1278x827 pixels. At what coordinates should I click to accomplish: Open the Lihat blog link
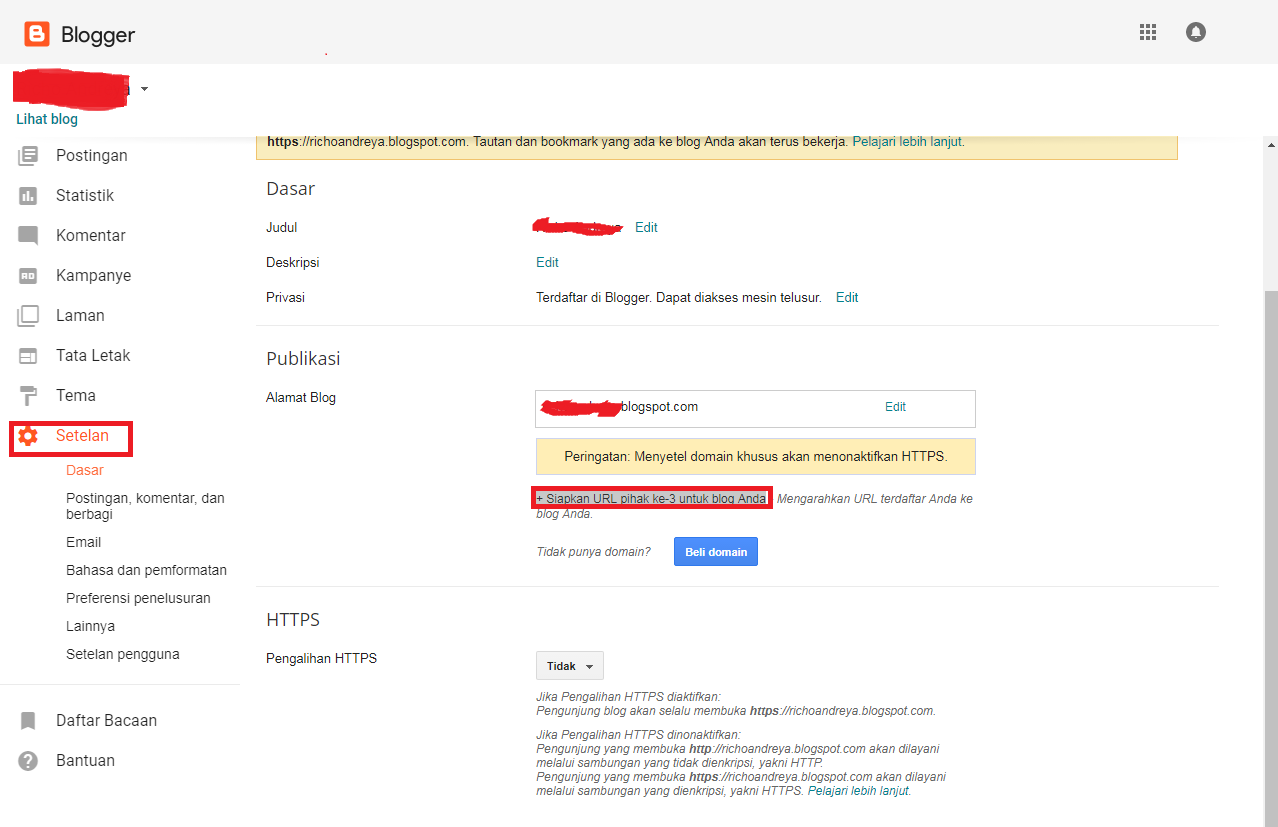[47, 119]
